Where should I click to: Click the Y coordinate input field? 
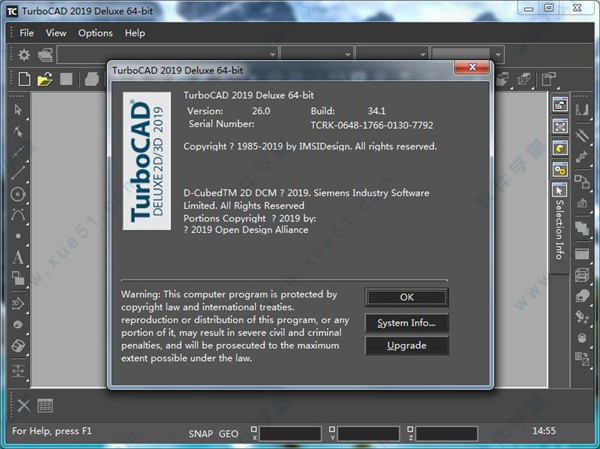pos(368,434)
